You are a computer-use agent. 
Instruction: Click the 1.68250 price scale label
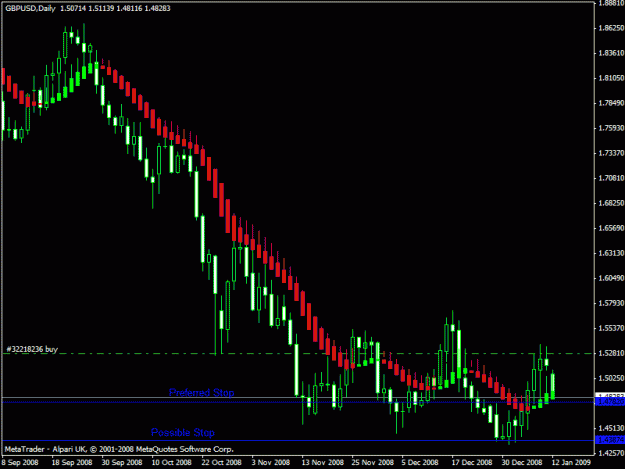pyautogui.click(x=611, y=203)
